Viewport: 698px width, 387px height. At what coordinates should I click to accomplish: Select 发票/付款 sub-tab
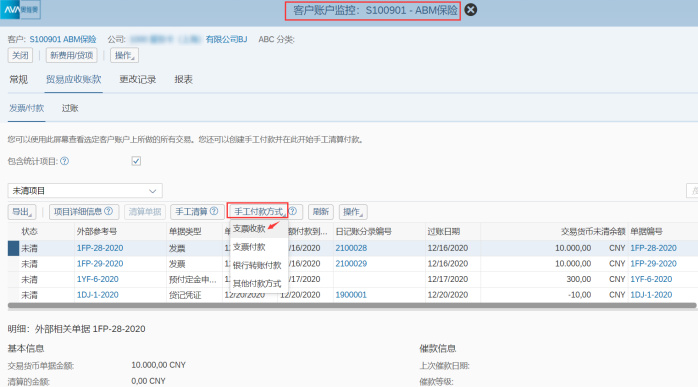tap(26, 108)
